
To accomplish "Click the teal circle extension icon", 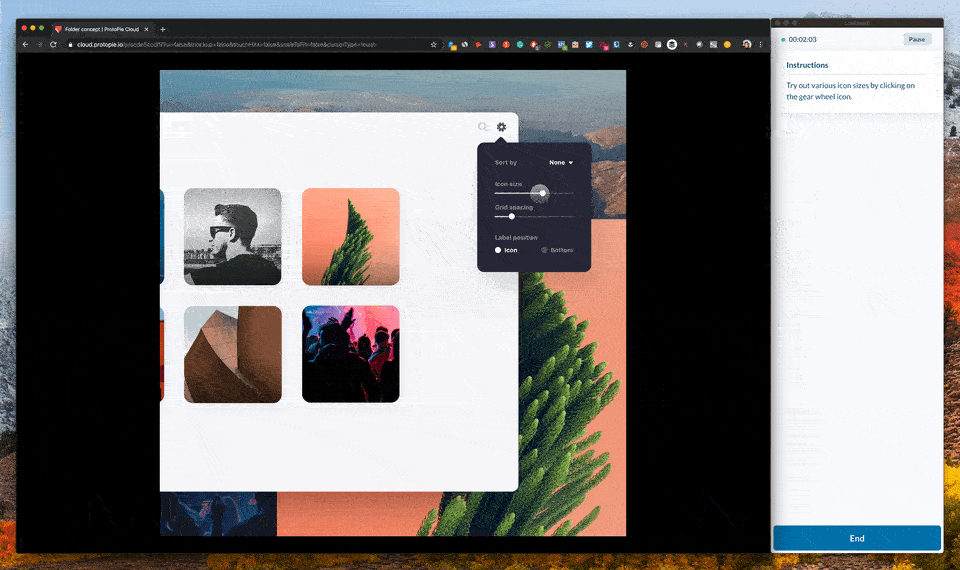I will click(520, 45).
